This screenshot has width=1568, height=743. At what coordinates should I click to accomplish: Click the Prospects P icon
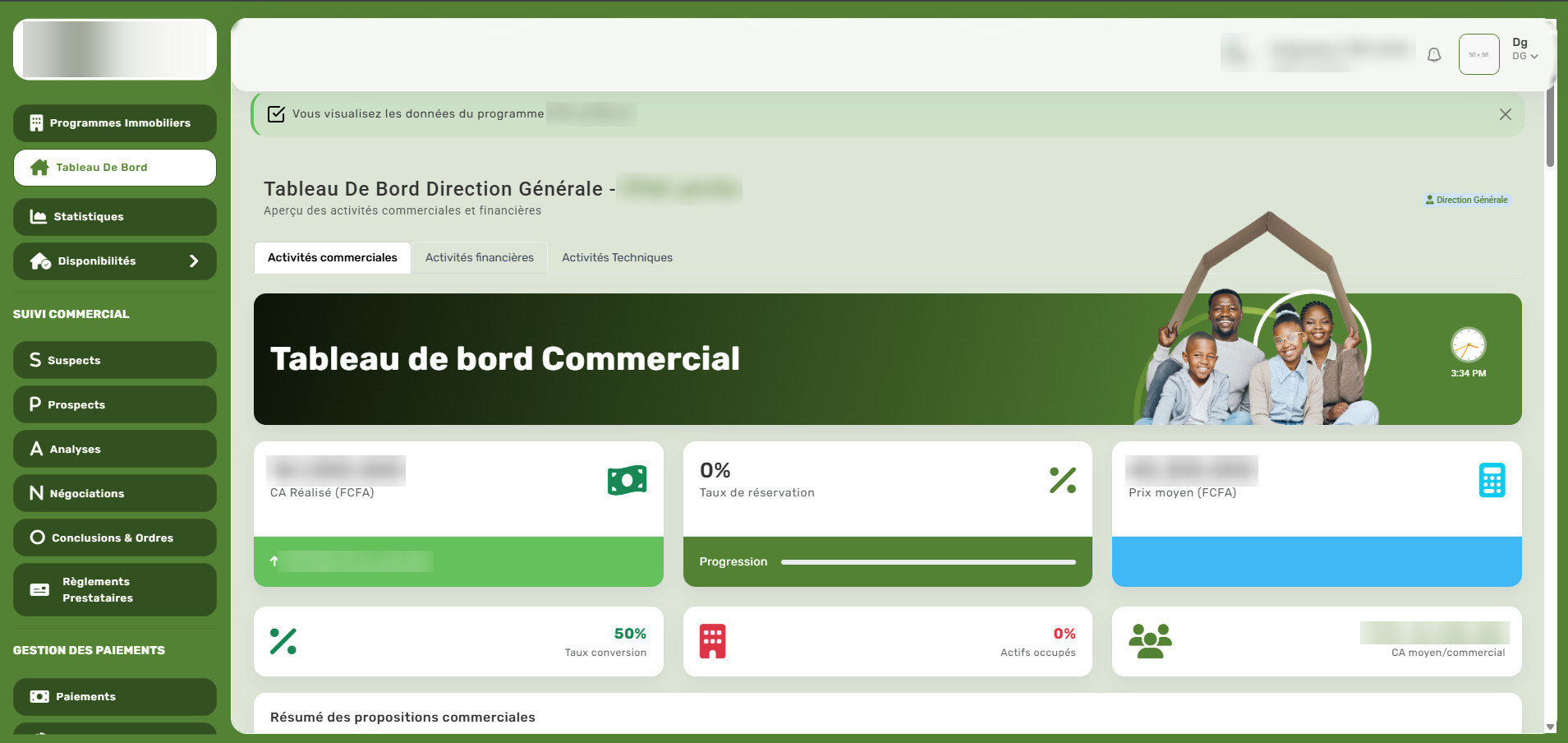35,404
